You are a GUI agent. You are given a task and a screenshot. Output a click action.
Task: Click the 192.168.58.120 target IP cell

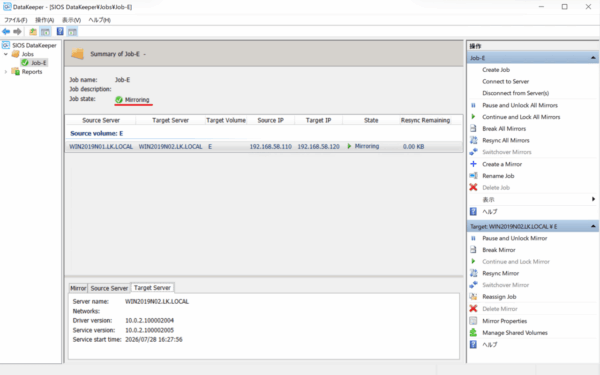(x=318, y=147)
